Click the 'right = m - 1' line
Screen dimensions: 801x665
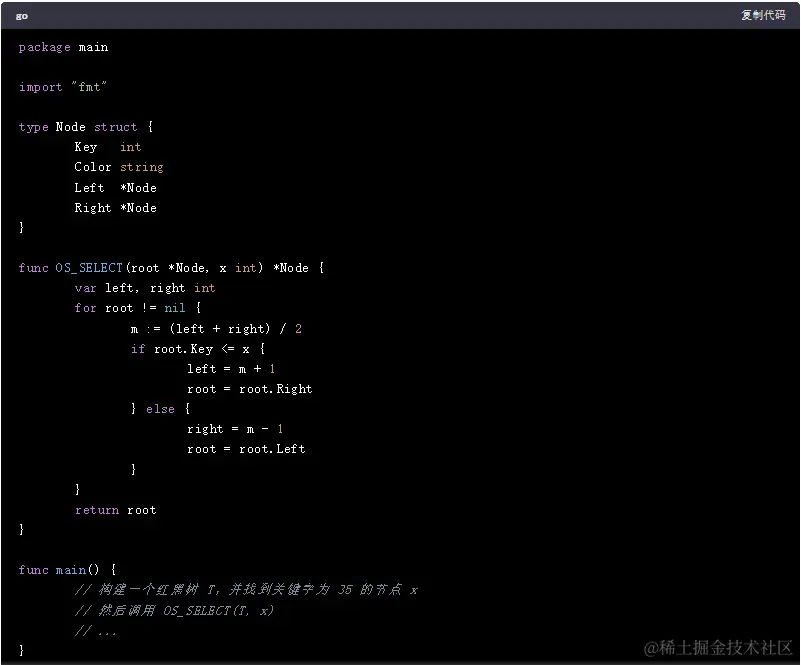tap(235, 429)
